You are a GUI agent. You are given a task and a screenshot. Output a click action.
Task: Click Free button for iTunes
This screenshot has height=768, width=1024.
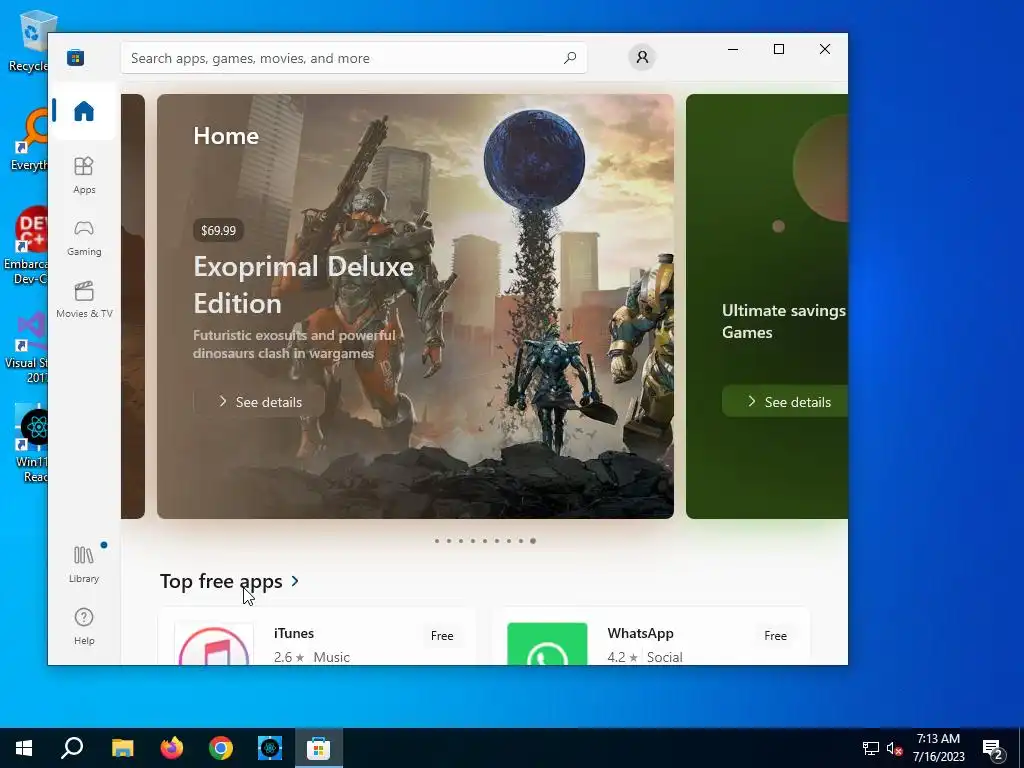click(x=442, y=635)
